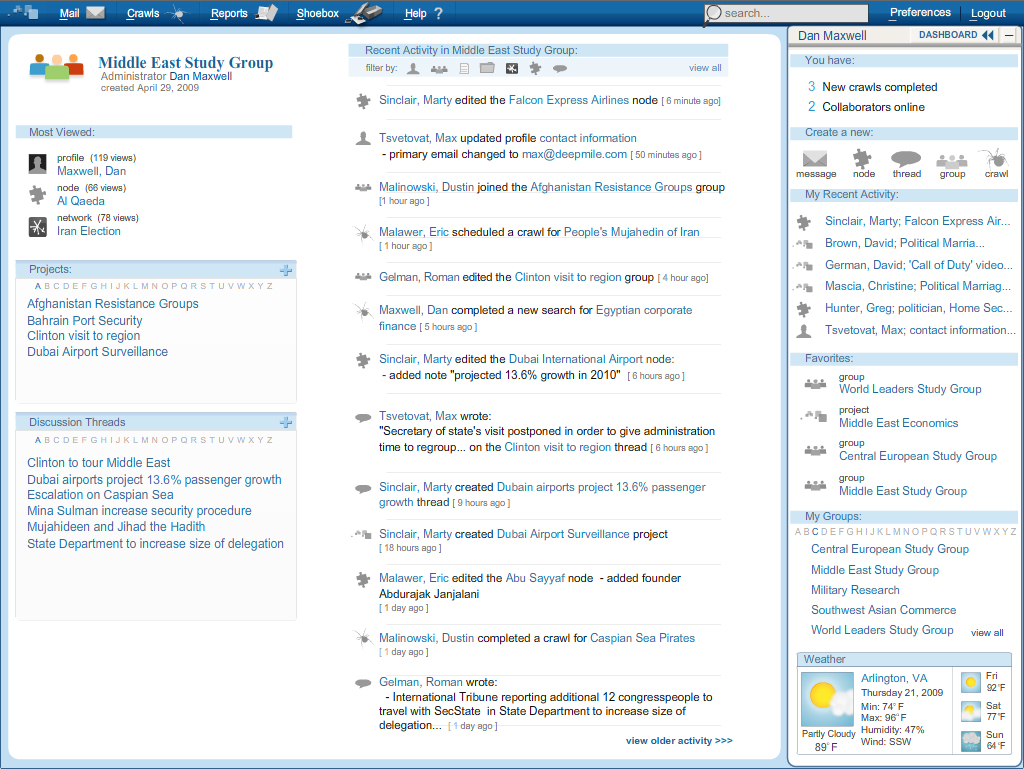Toggle the node puzzle-piece activity filter
Viewport: 1024px width, 769px height.
[x=535, y=68]
